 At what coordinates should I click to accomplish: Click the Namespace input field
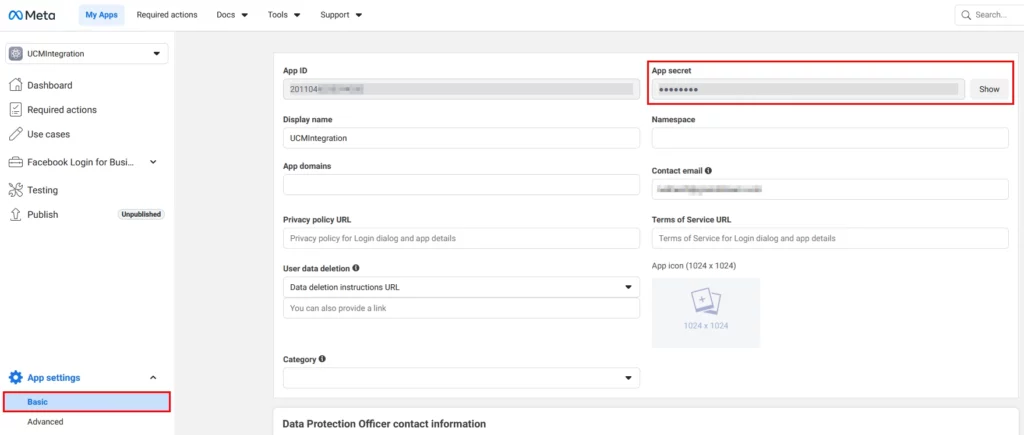coord(830,138)
